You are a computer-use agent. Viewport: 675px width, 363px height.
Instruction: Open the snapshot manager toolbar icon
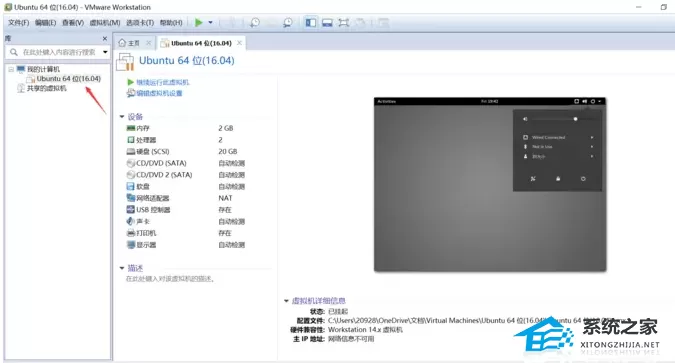tap(288, 22)
